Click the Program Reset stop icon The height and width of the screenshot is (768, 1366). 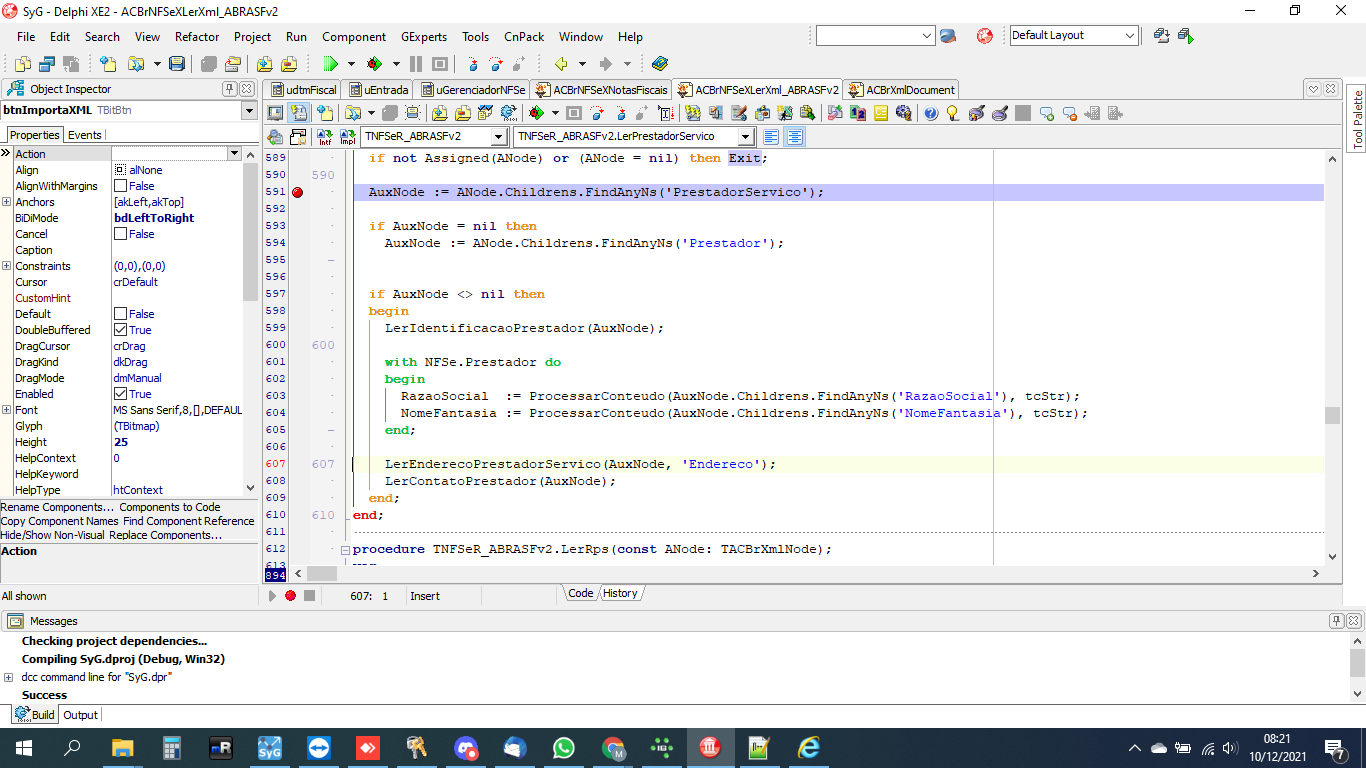[439, 64]
